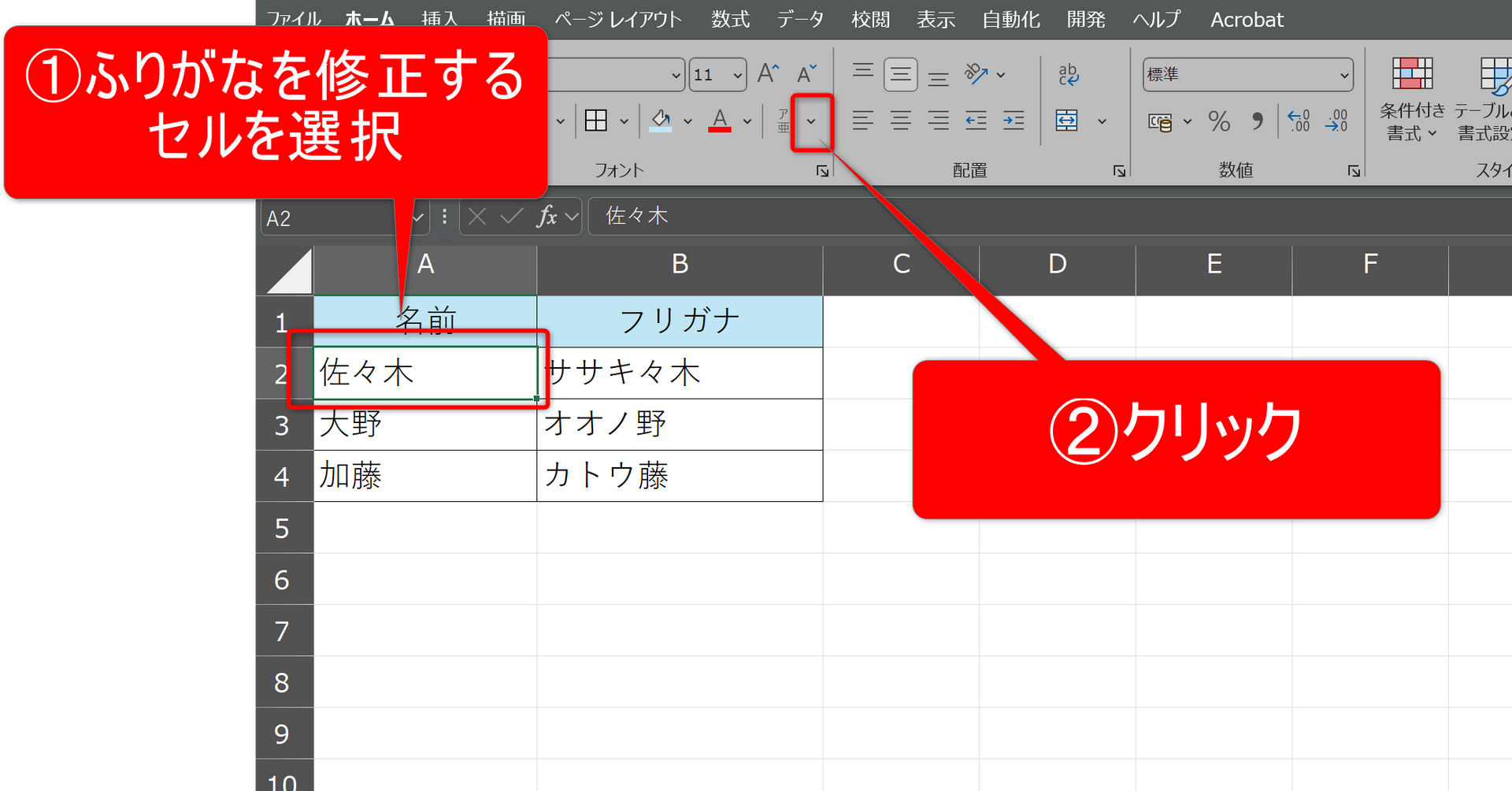This screenshot has height=791, width=1512.
Task: Open the Font group dialog launcher
Action: 822,171
